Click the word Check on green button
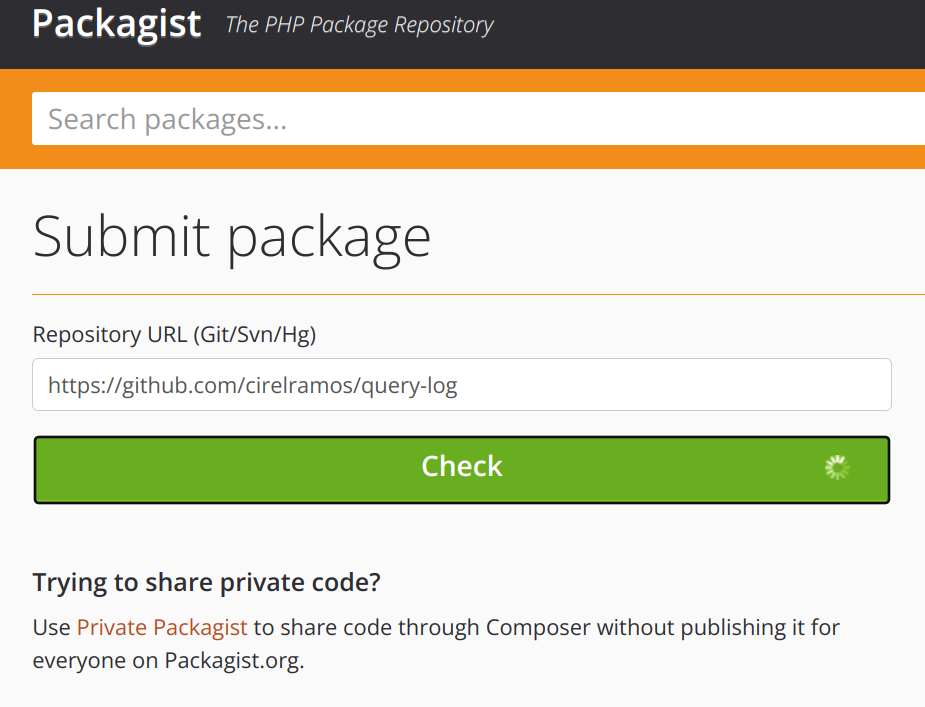 [x=462, y=467]
